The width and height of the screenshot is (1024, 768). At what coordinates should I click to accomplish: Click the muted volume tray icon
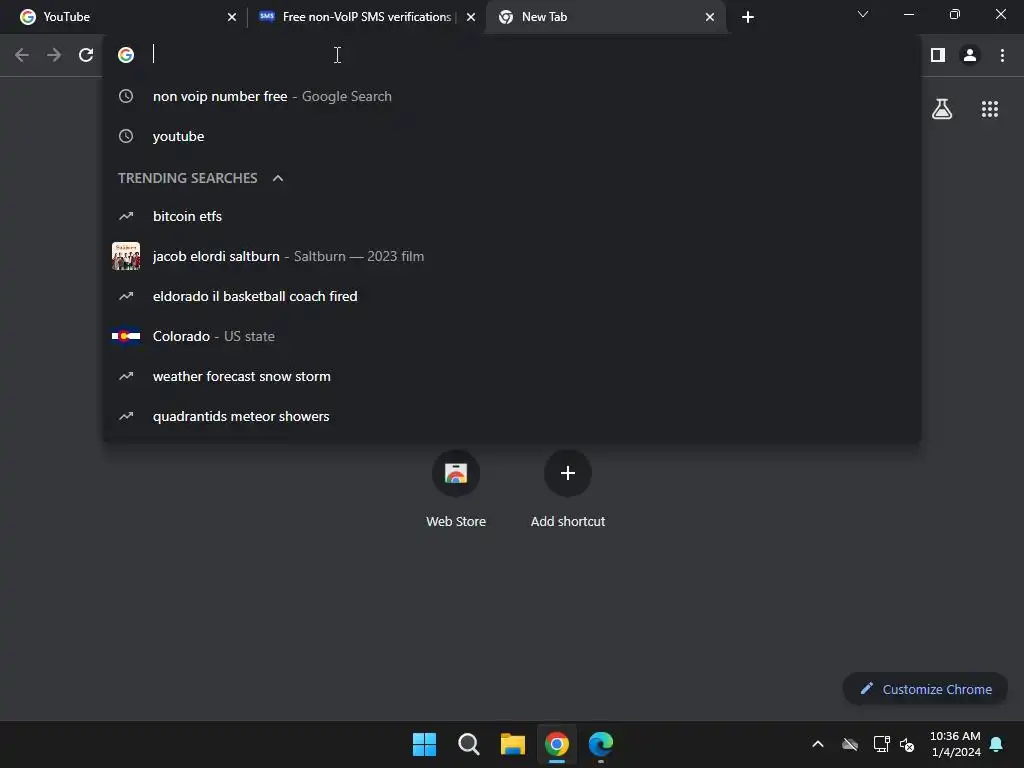pos(907,744)
